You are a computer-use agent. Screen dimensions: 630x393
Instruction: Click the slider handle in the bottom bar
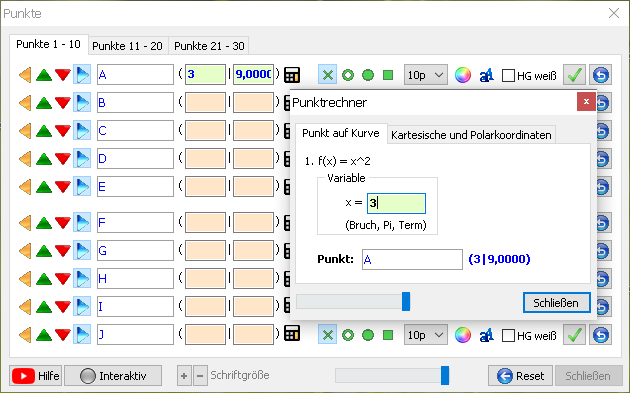(x=445, y=375)
